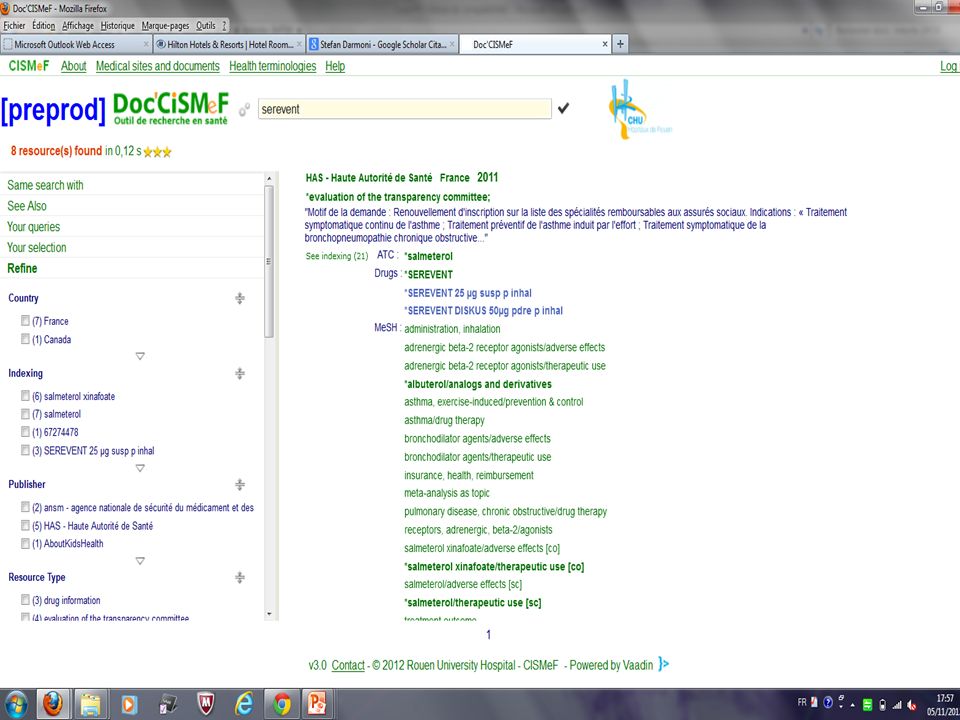Click the serevent search input field
960x720 pixels.
click(405, 109)
